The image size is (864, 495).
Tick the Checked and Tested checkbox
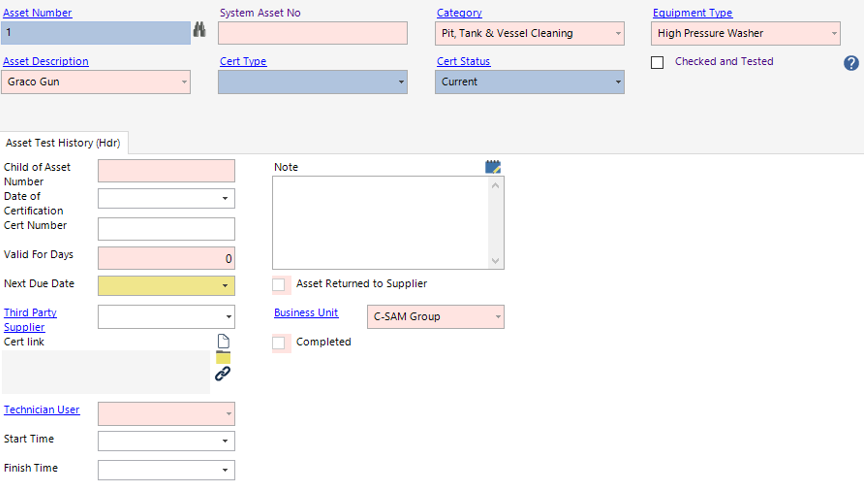(x=657, y=62)
